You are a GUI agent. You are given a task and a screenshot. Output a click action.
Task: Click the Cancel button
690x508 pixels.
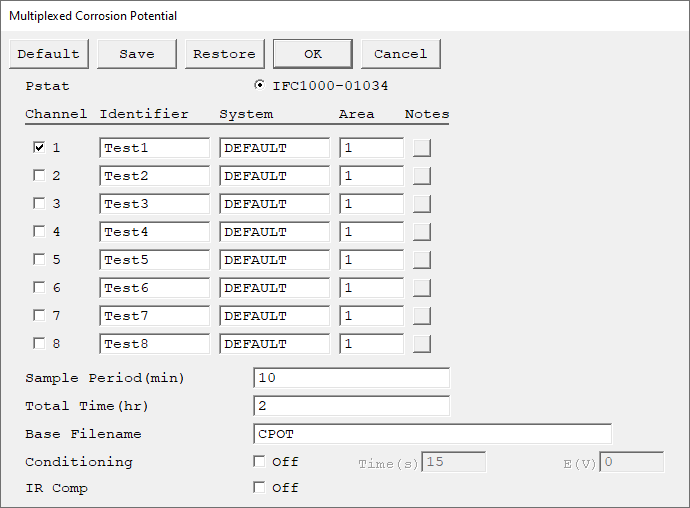point(401,54)
